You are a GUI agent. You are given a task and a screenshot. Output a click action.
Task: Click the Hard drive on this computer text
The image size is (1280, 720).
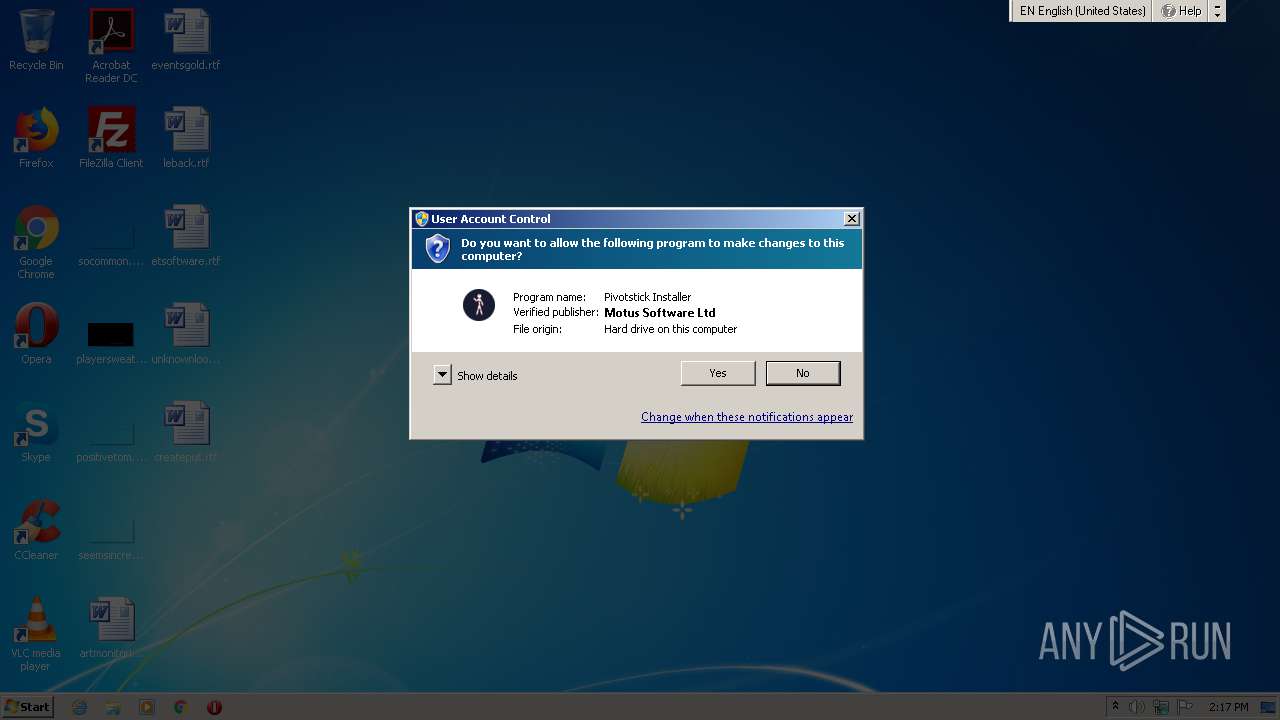point(670,329)
